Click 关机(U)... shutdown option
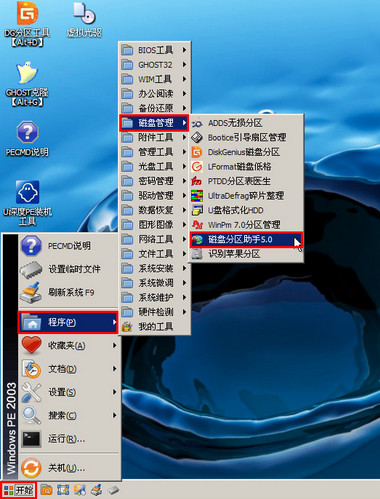 click(69, 468)
